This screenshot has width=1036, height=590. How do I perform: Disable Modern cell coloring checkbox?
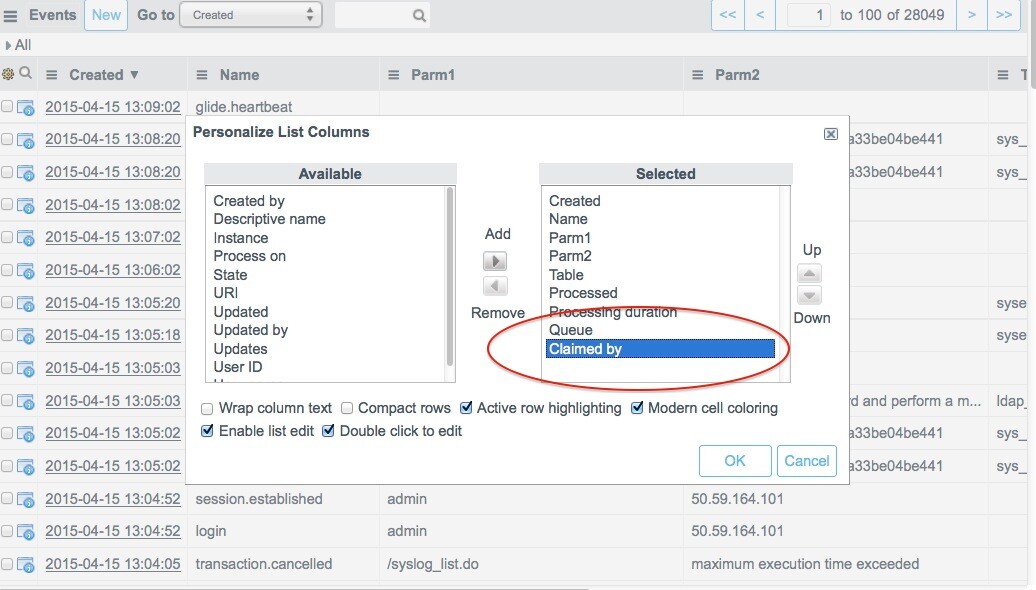coord(637,409)
